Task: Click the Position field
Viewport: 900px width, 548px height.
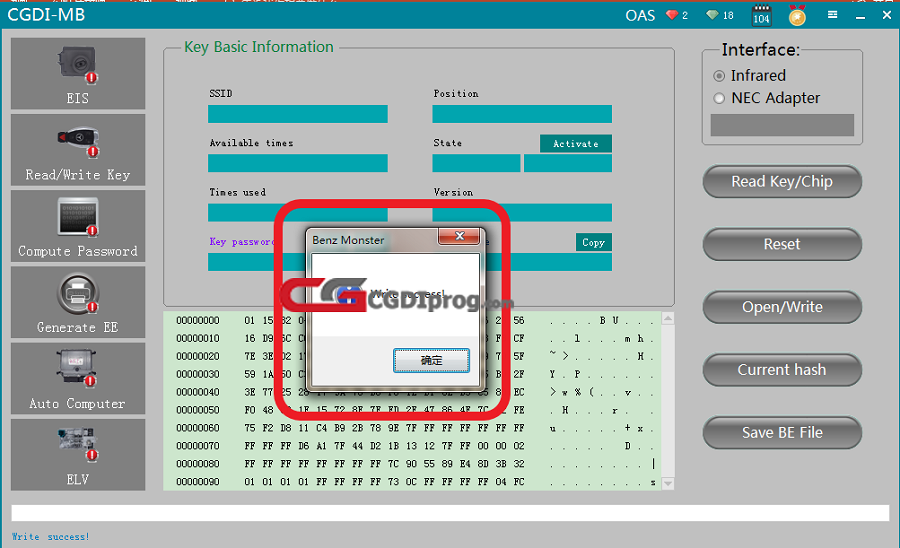Action: (x=522, y=114)
